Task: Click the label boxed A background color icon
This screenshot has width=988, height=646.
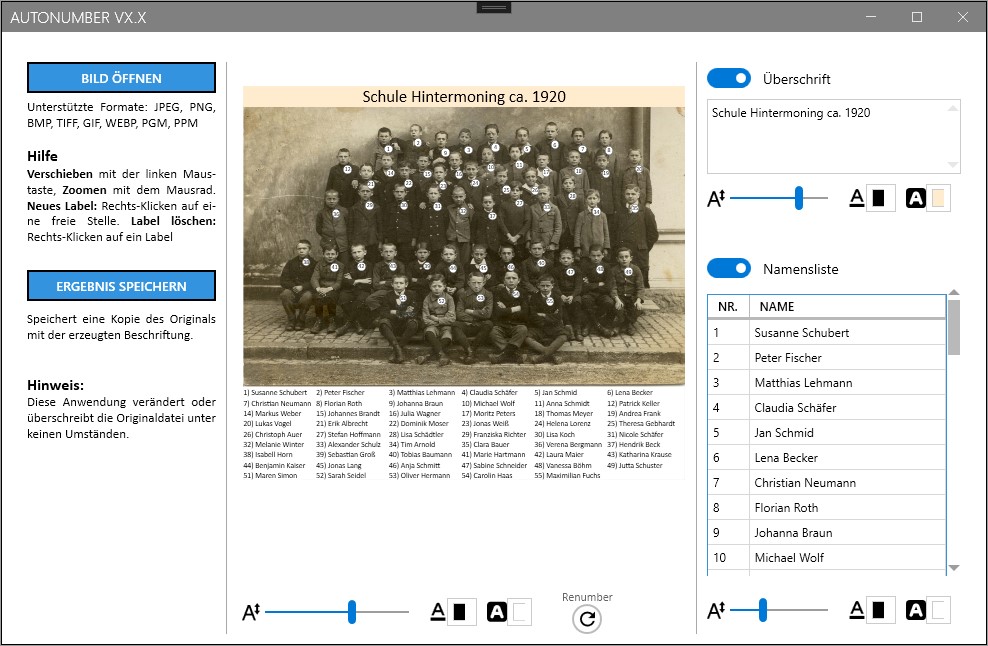Action: (x=497, y=611)
